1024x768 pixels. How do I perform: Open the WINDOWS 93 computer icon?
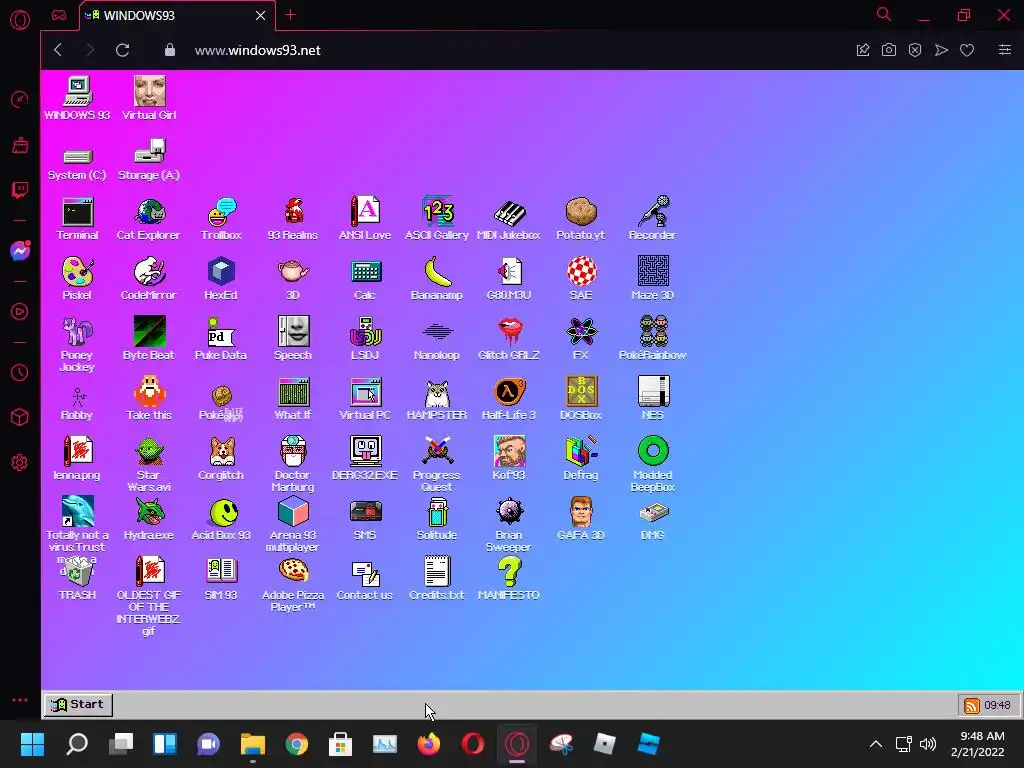coord(77,99)
